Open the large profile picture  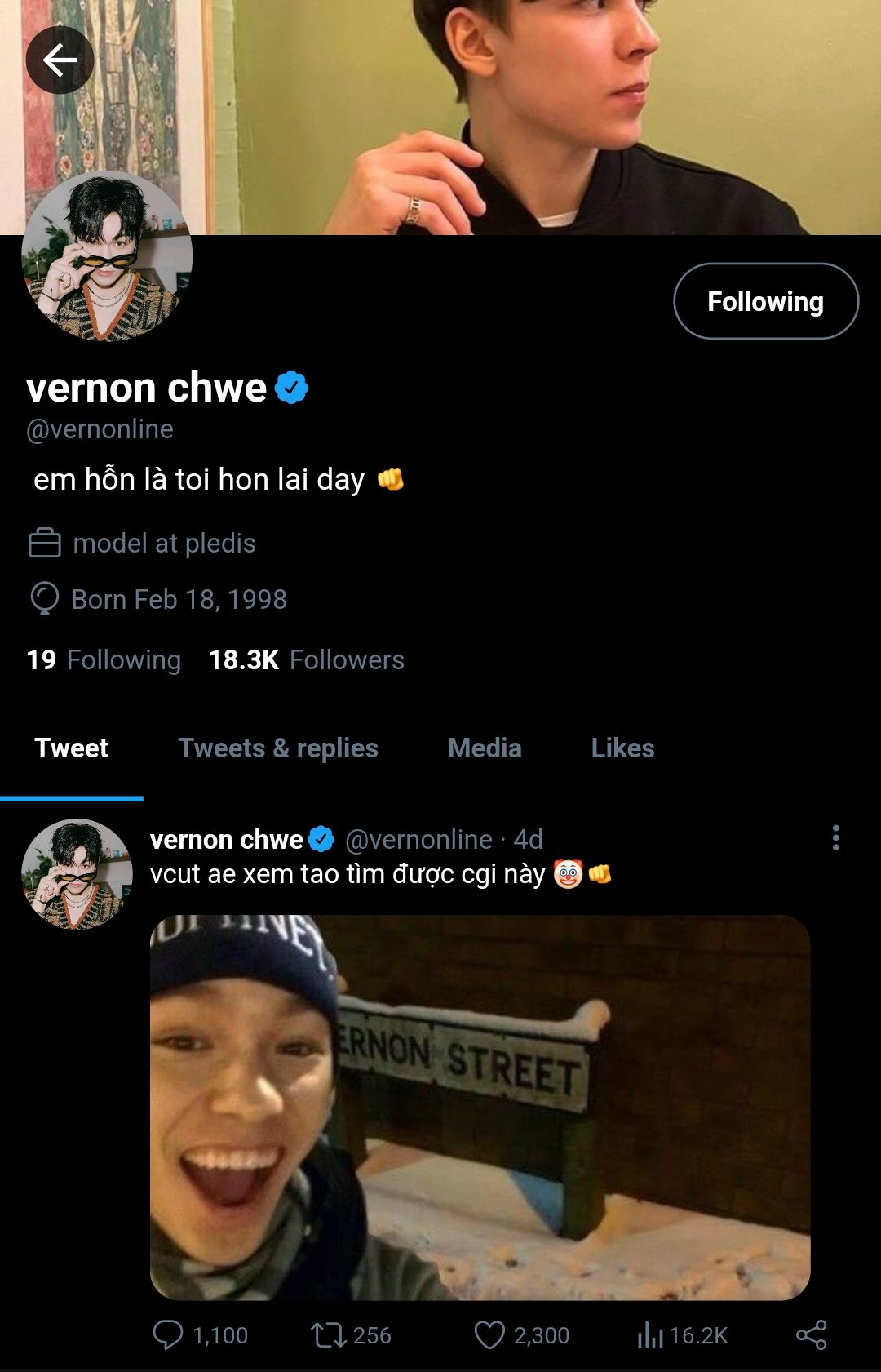(x=107, y=256)
